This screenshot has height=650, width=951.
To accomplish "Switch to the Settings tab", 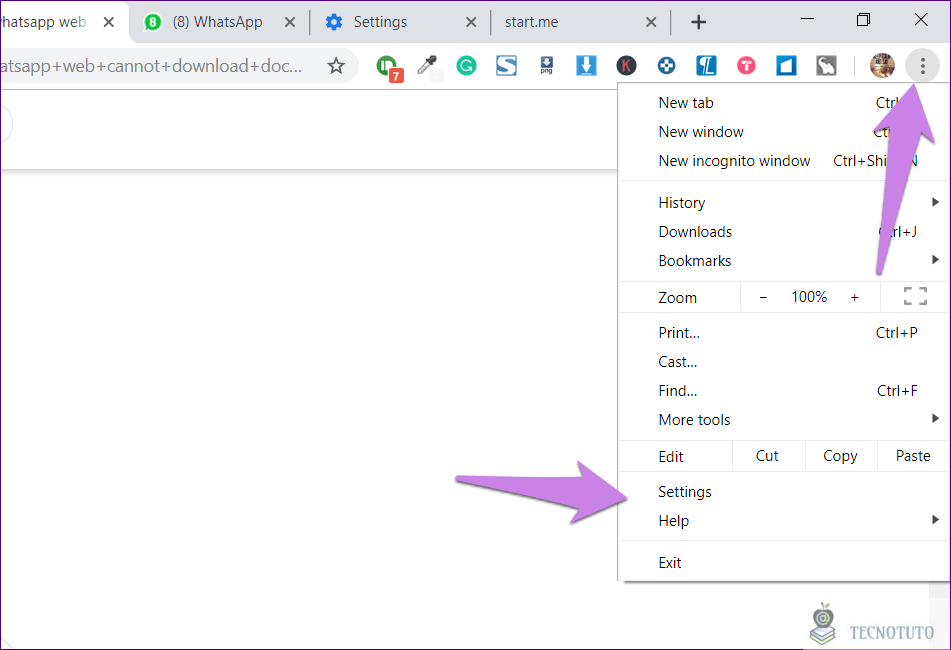I will (x=398, y=22).
